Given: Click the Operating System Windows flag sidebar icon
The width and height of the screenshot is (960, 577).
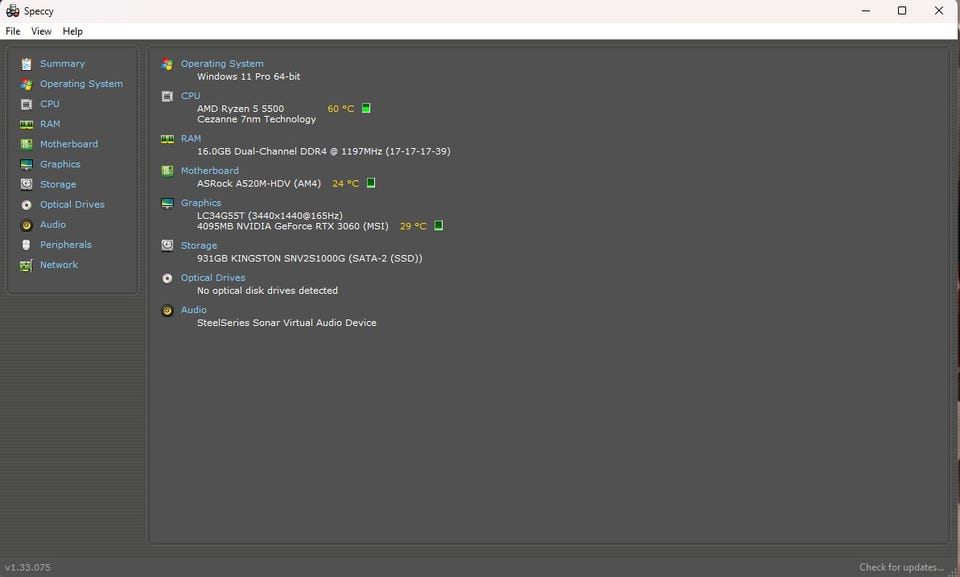Looking at the screenshot, I should 26,84.
